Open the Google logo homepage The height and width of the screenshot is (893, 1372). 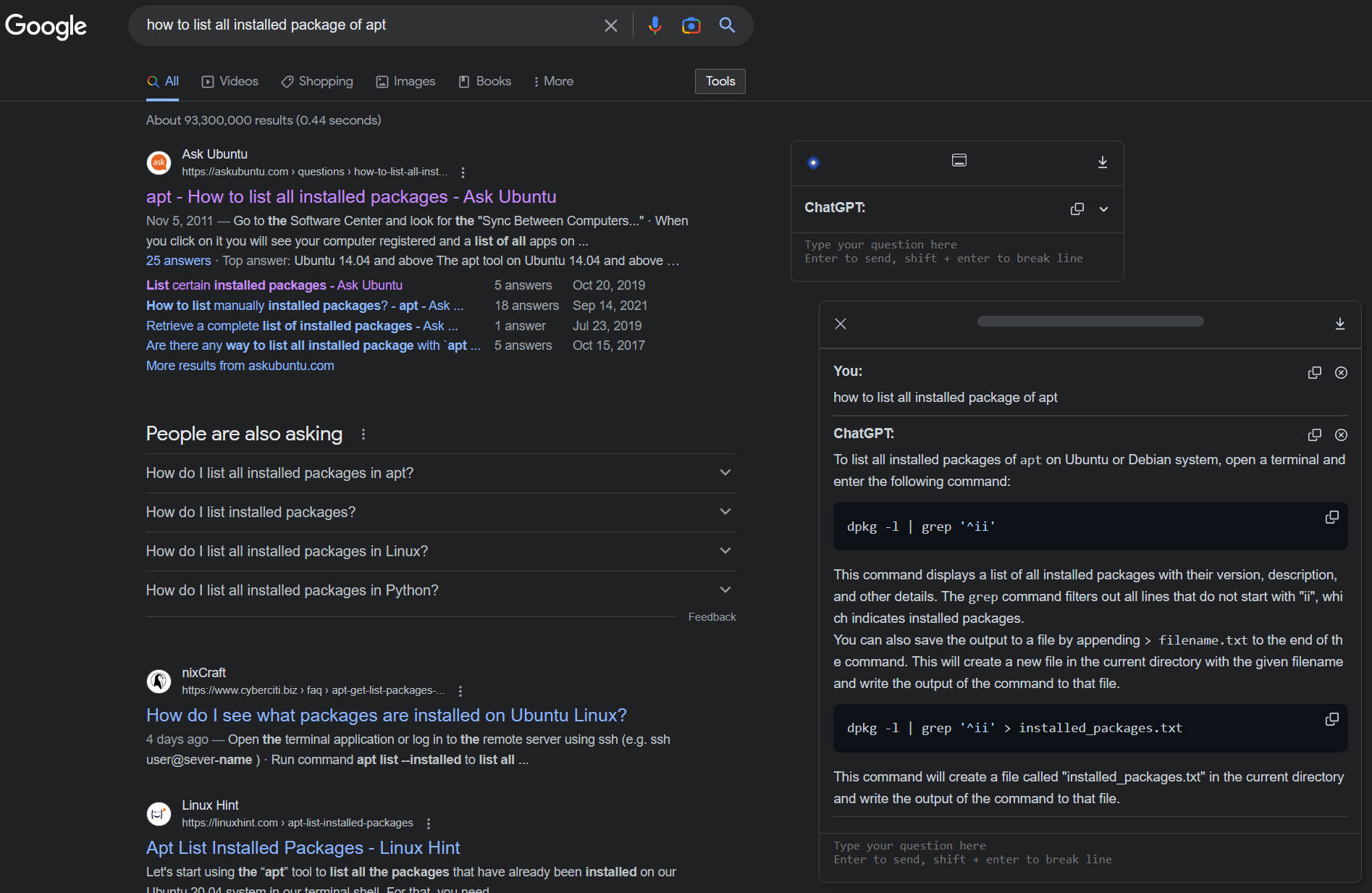(46, 26)
